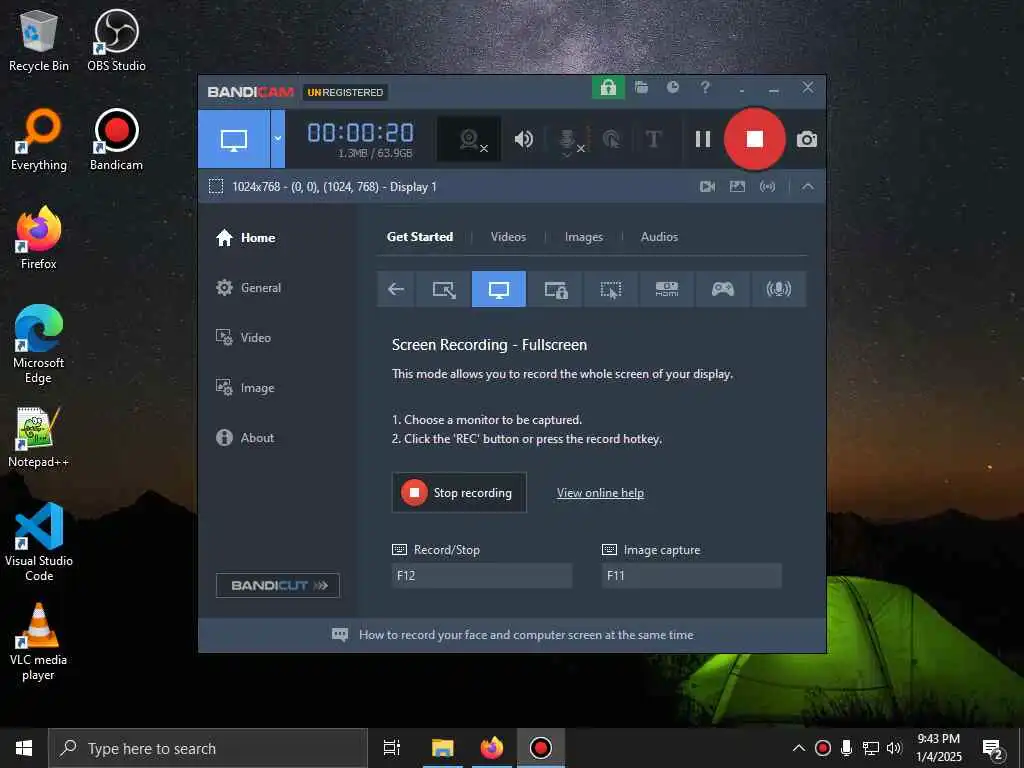Select the rectangle on screen mode icon

point(443,289)
